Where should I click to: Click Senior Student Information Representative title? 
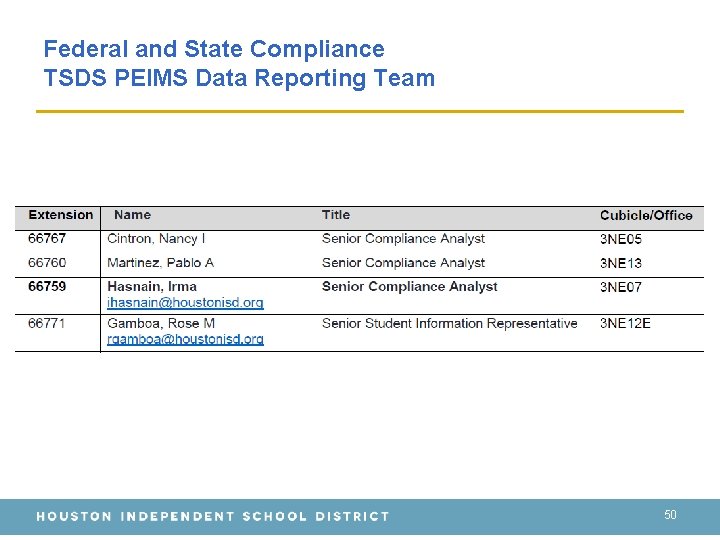[x=449, y=324]
